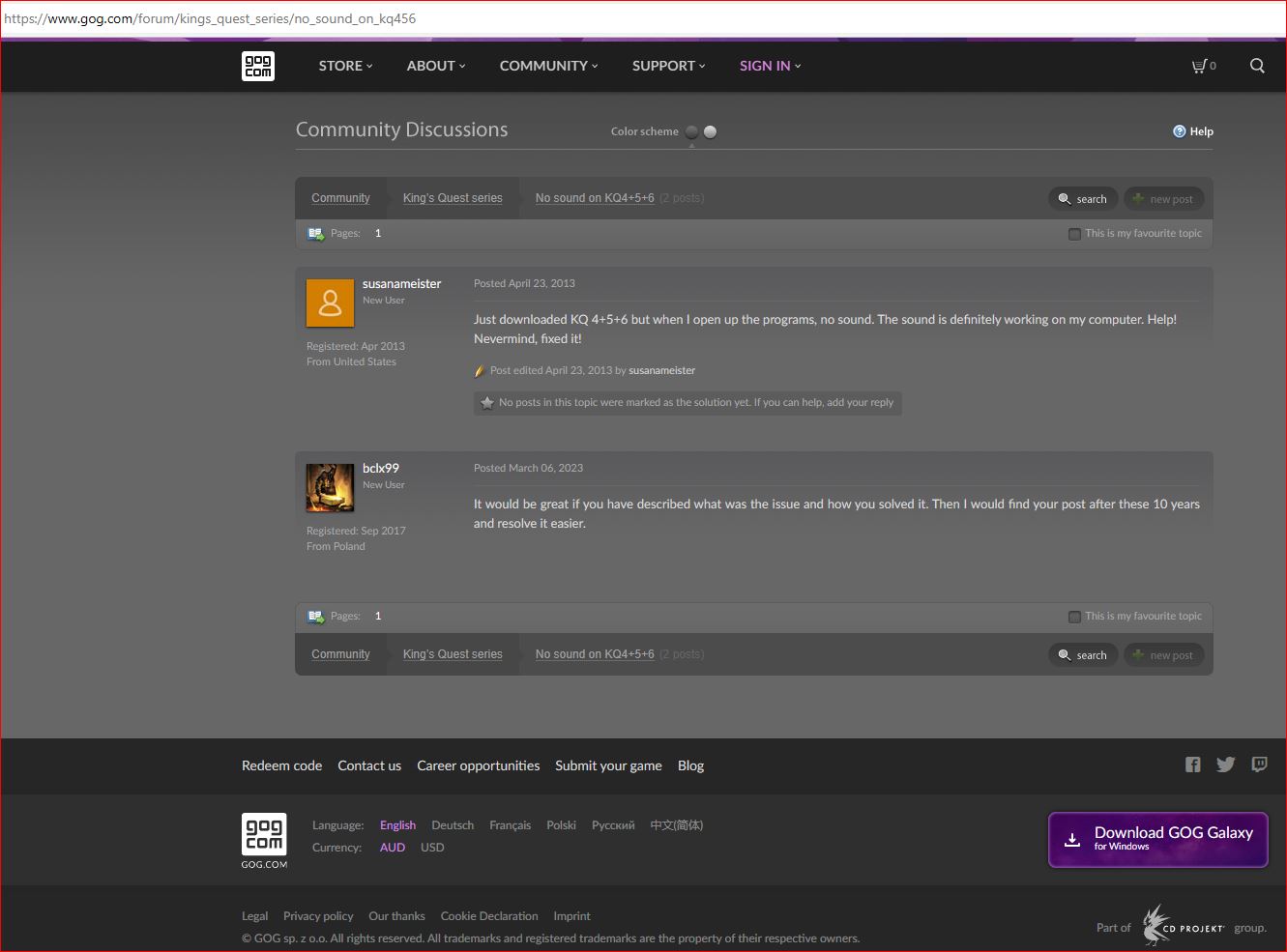Select the light color scheme dot
The width and height of the screenshot is (1287, 952).
pos(710,131)
